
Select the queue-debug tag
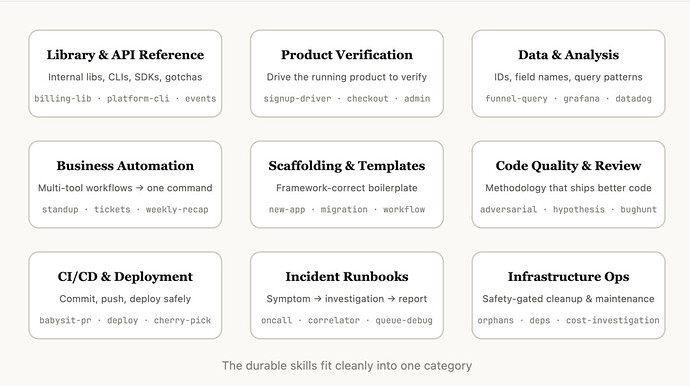(x=404, y=320)
